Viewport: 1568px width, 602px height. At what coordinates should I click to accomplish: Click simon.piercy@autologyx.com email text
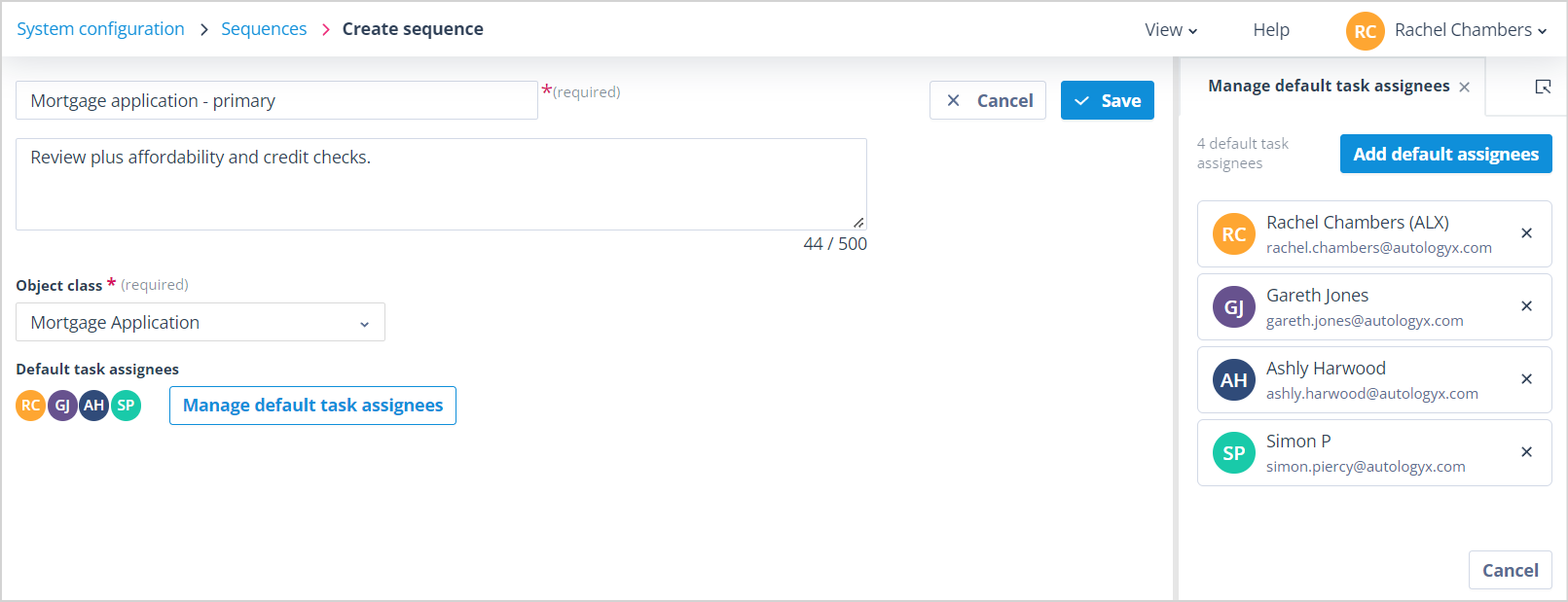(1366, 467)
